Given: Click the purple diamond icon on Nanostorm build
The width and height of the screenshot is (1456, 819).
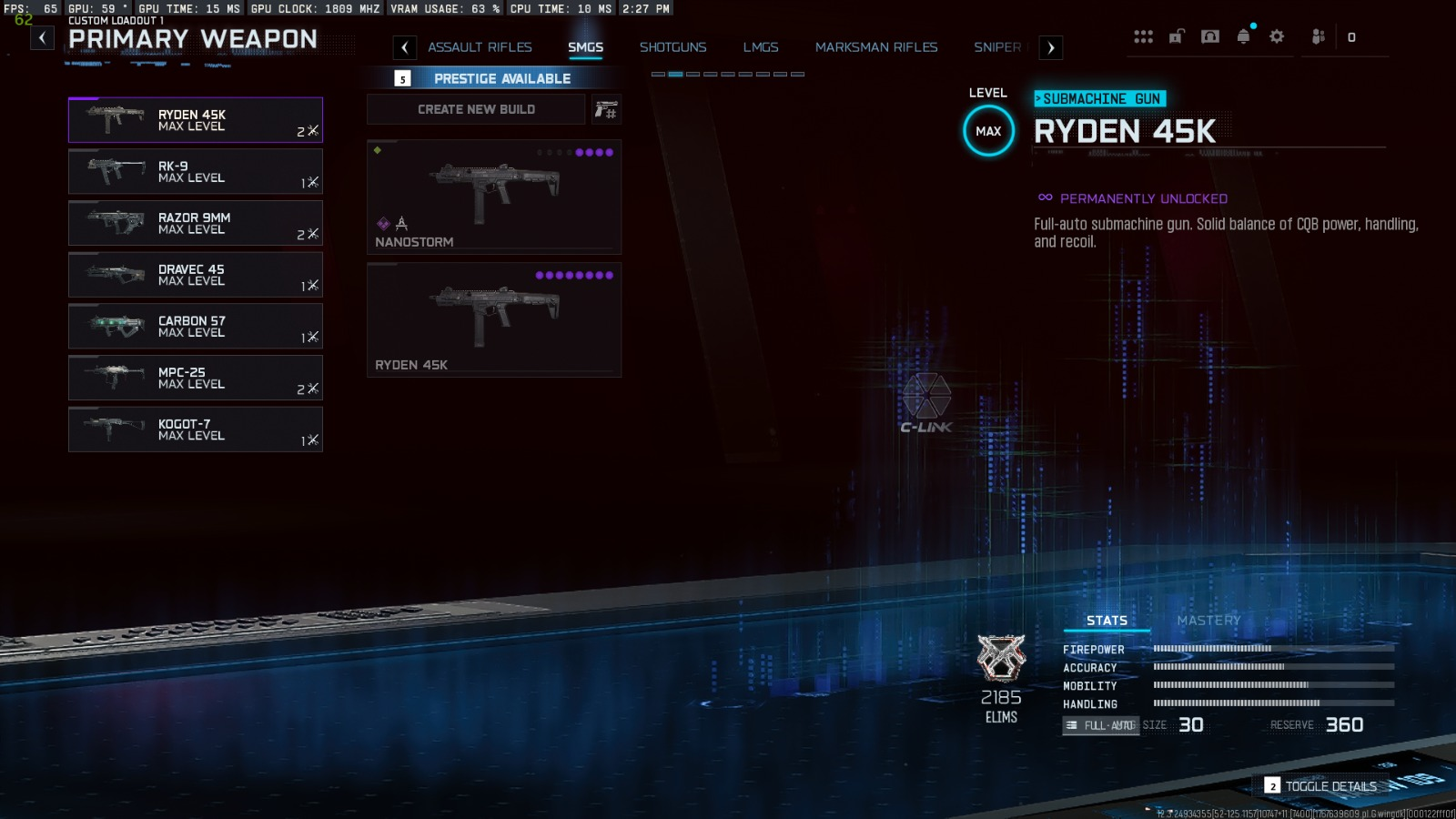Looking at the screenshot, I should coord(383,224).
